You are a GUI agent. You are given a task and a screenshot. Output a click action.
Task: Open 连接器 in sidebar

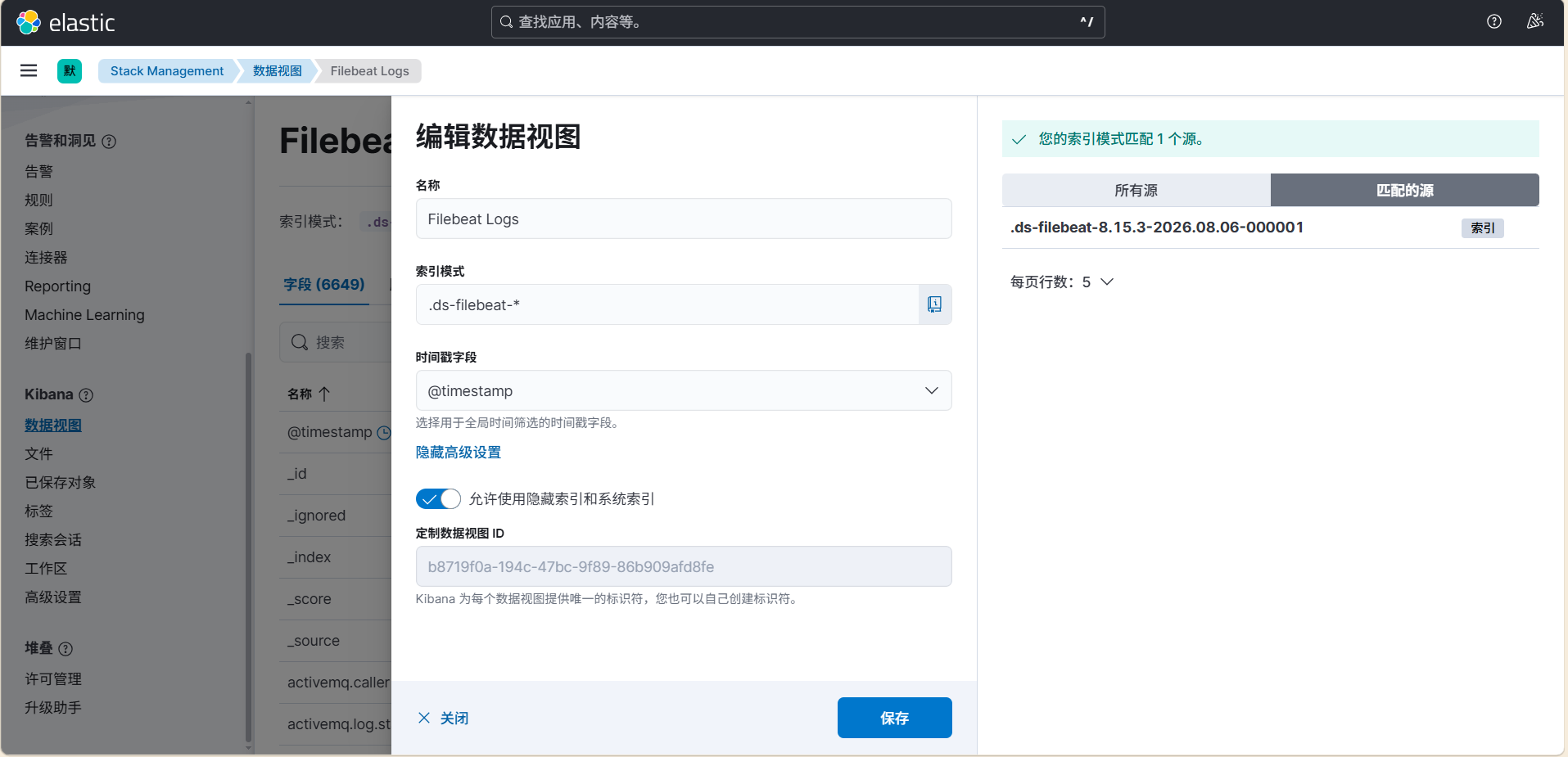[46, 257]
